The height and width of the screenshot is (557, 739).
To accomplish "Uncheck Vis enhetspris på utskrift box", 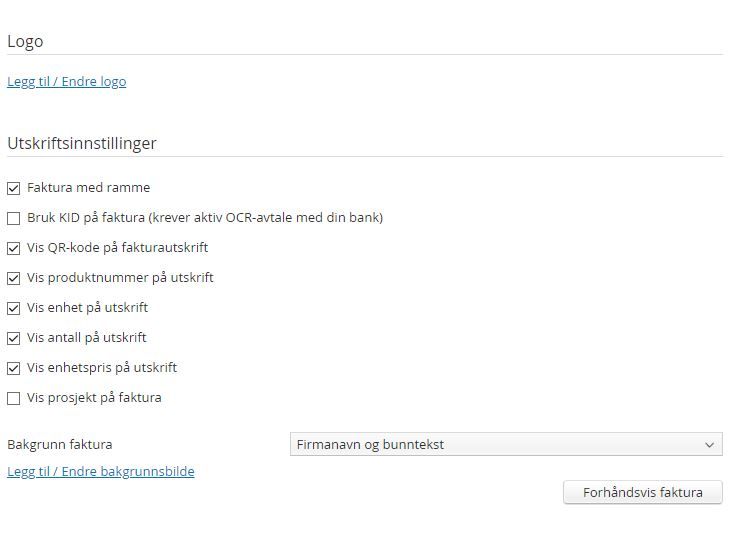I will pyautogui.click(x=14, y=368).
